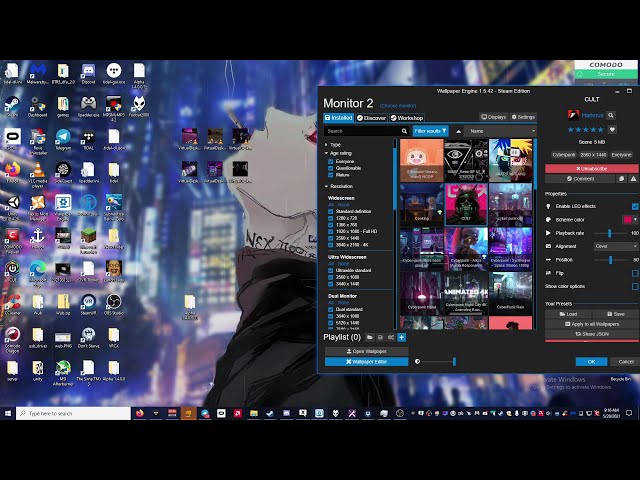Image resolution: width=640 pixels, height=480 pixels.
Task: Open the Scheme color dropdown arrow
Action: coord(635,220)
